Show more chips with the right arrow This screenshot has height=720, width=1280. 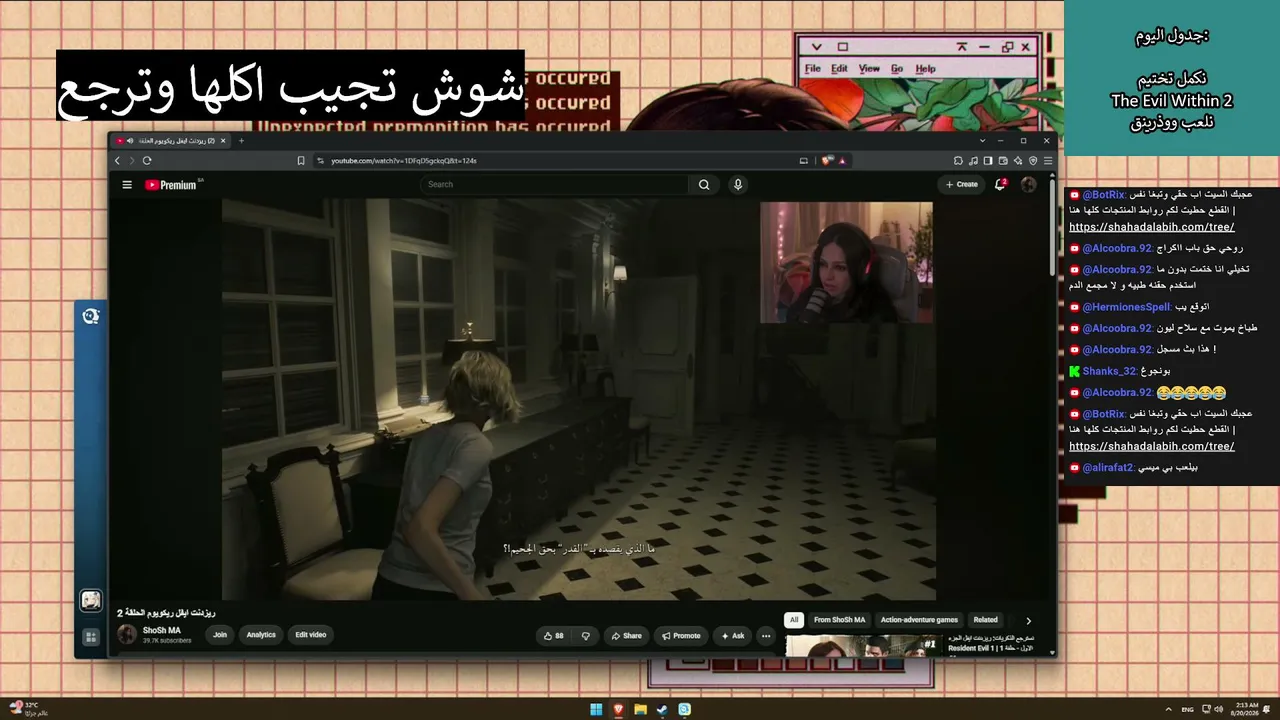pos(1028,620)
